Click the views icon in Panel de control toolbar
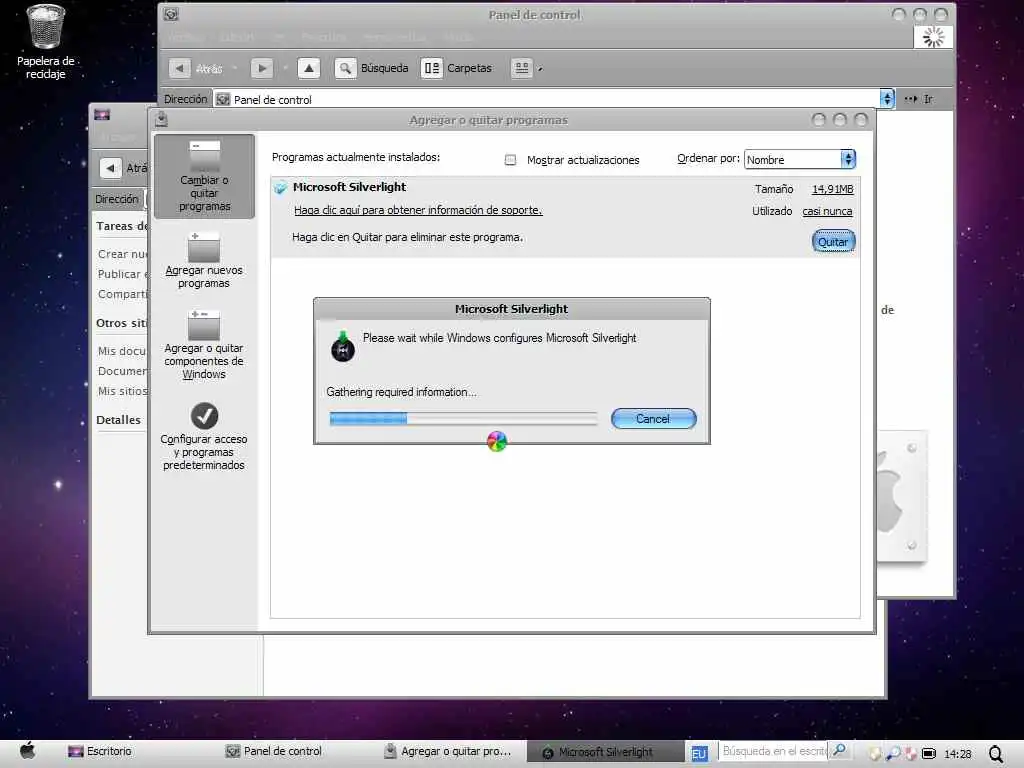The width and height of the screenshot is (1024, 768). (522, 68)
